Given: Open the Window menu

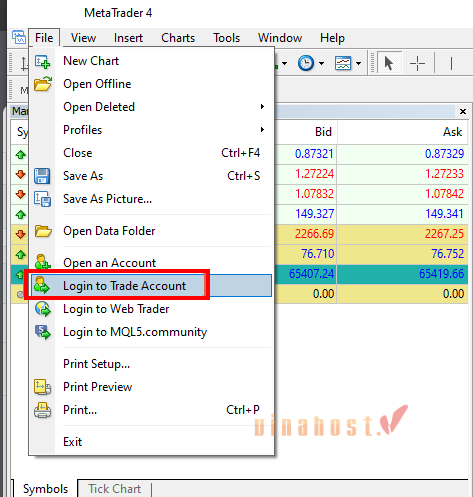Looking at the screenshot, I should 280,38.
